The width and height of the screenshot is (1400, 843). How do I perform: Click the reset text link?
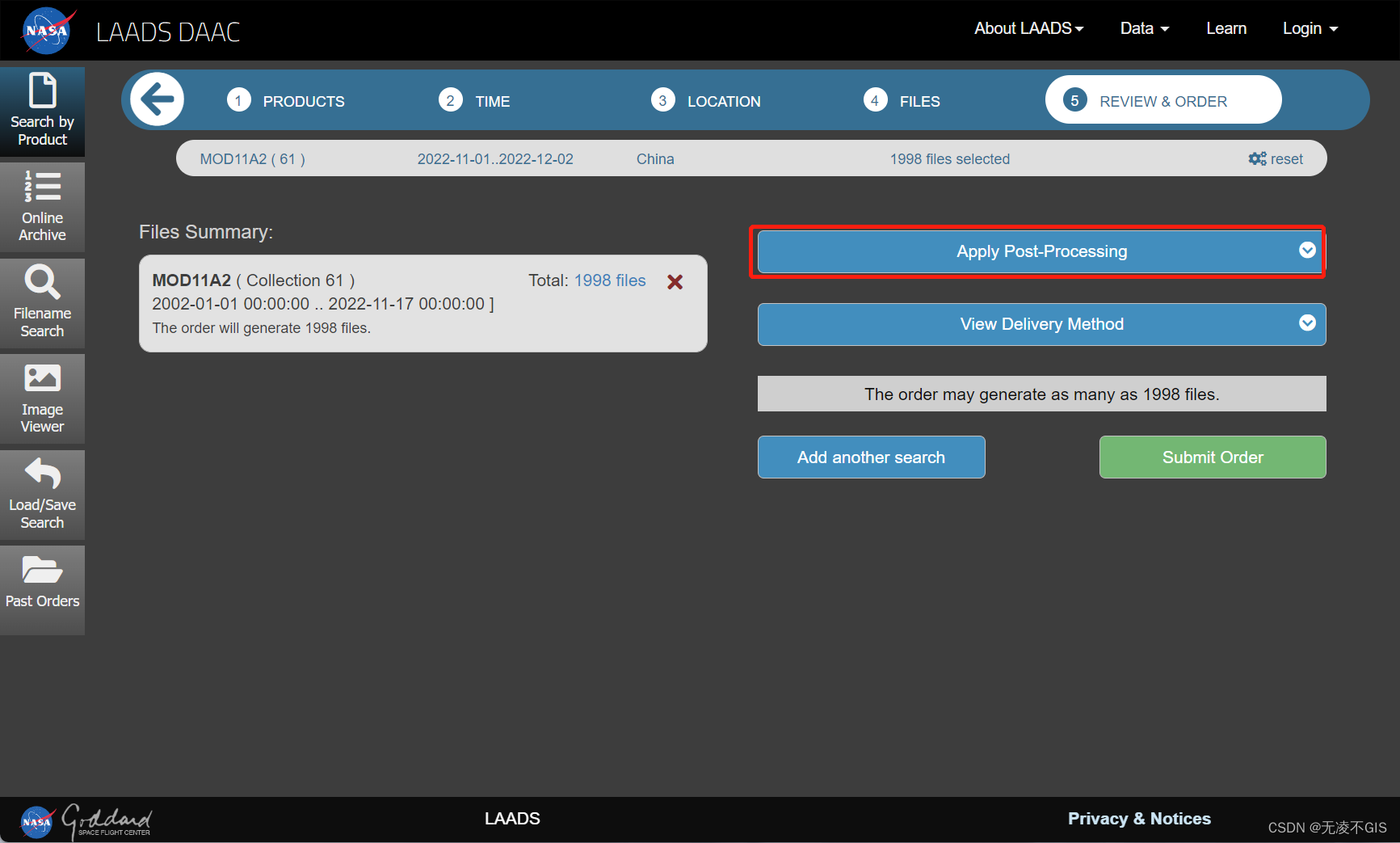pyautogui.click(x=1286, y=159)
